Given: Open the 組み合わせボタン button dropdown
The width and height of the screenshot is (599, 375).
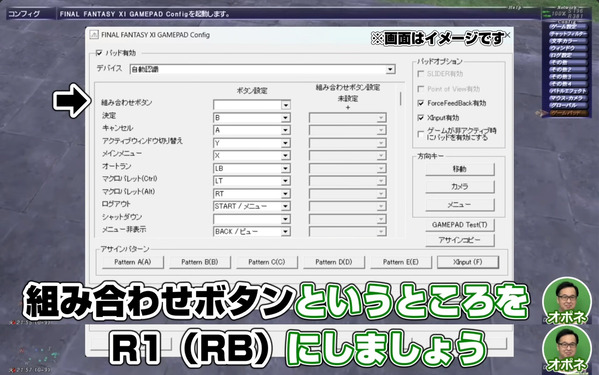Looking at the screenshot, I should (252, 105).
